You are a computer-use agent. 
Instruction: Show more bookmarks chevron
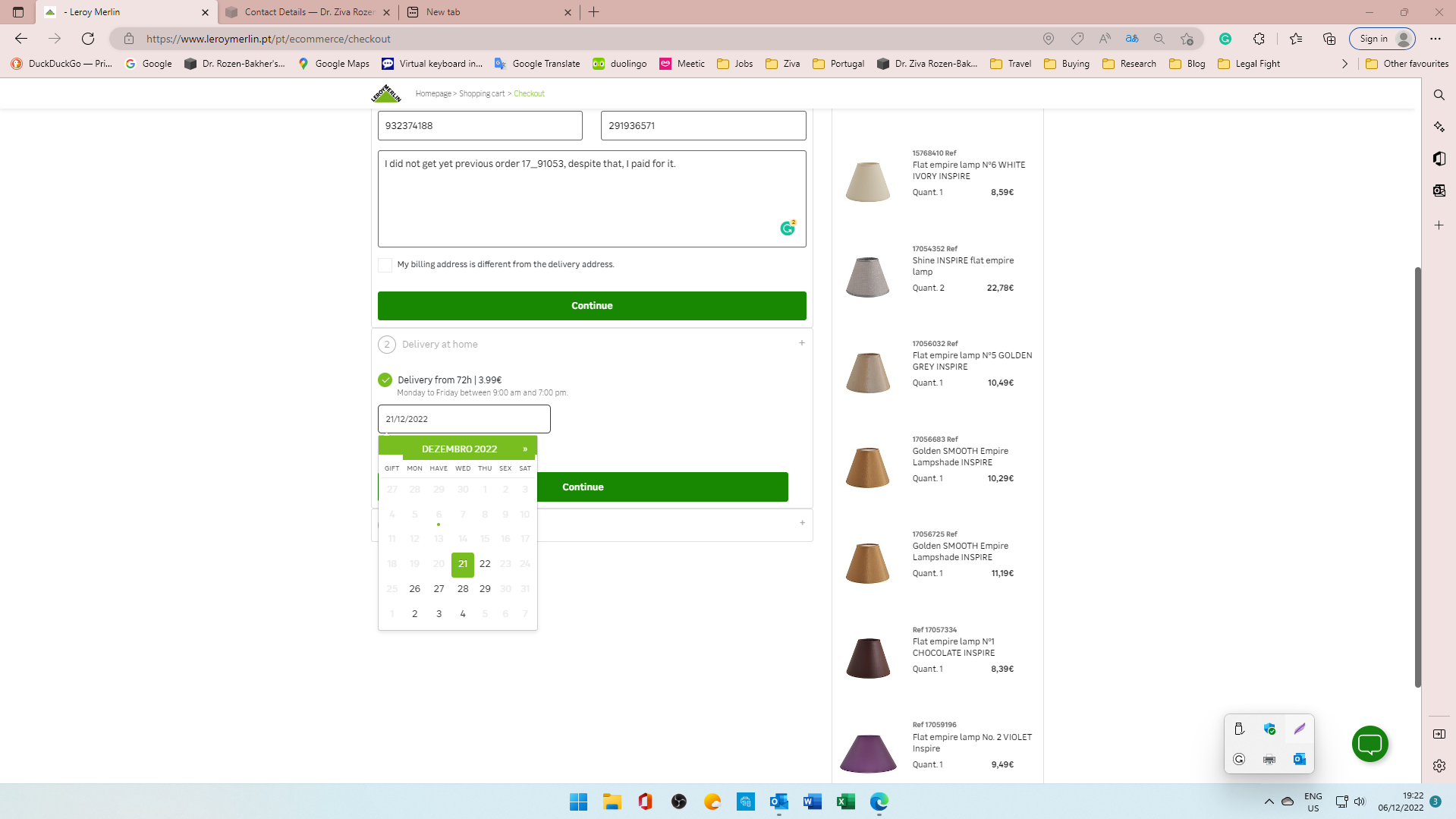click(1344, 64)
